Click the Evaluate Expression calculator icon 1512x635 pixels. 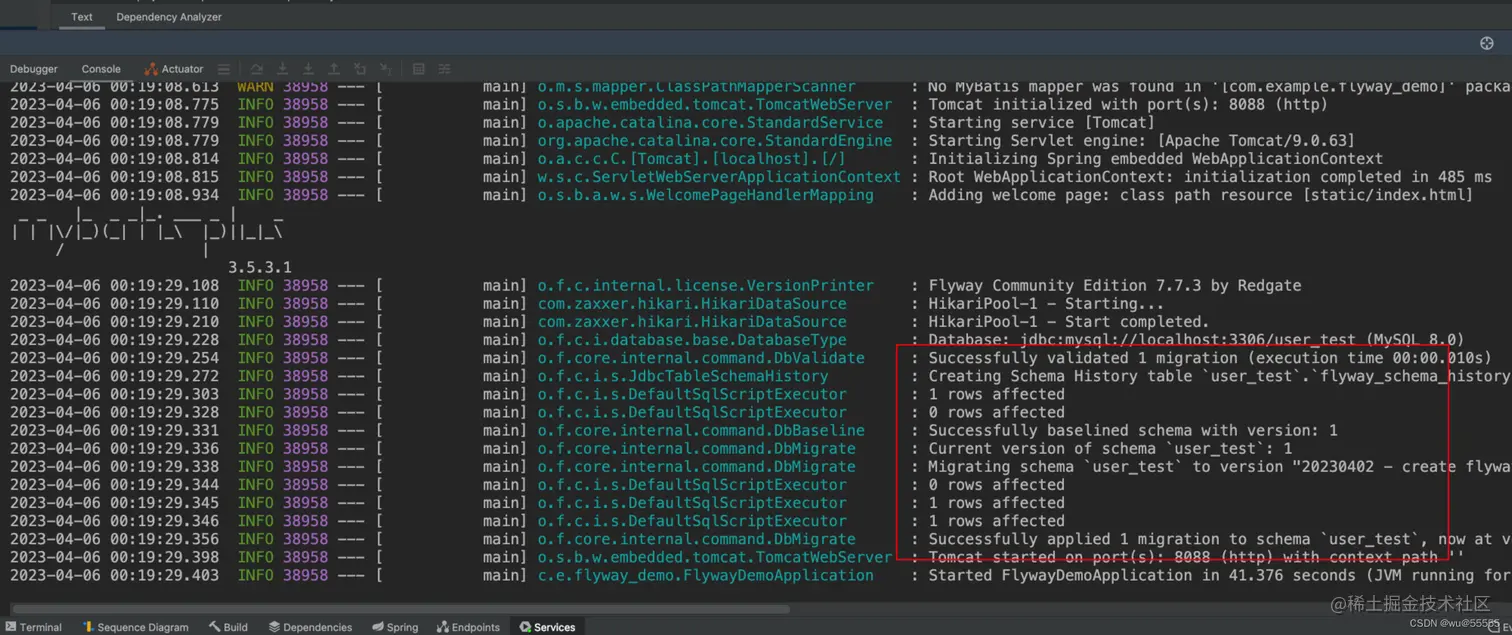coord(419,69)
